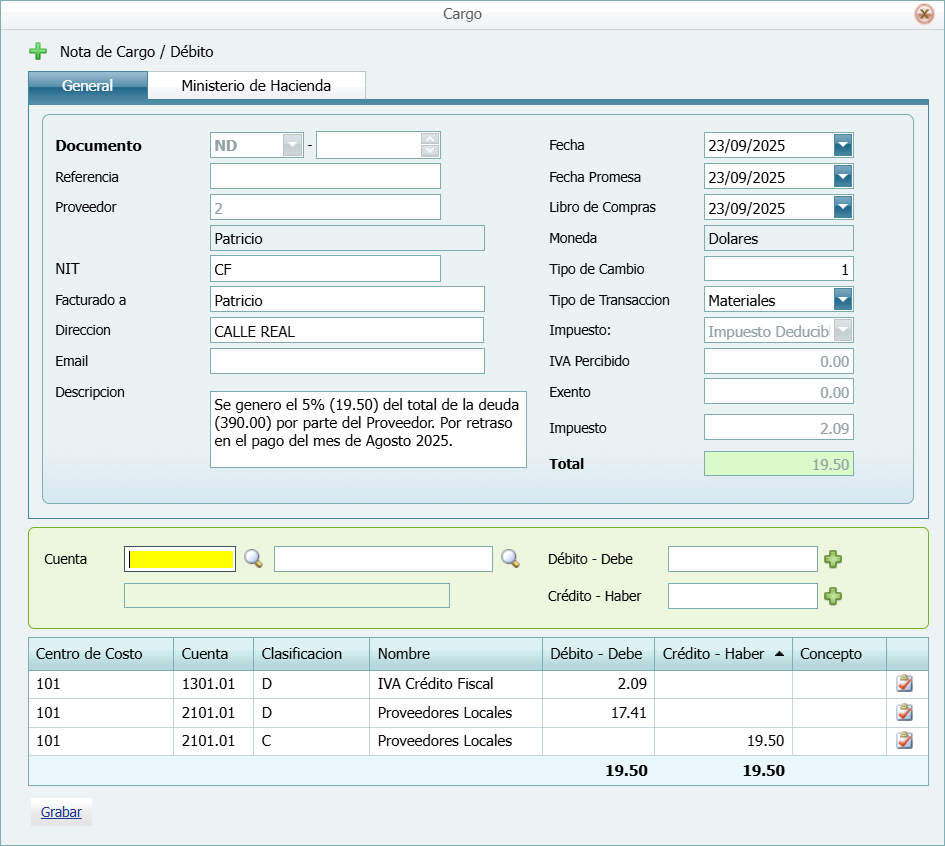The image size is (945, 846).
Task: Close the Cargo dialog window
Action: 923,14
